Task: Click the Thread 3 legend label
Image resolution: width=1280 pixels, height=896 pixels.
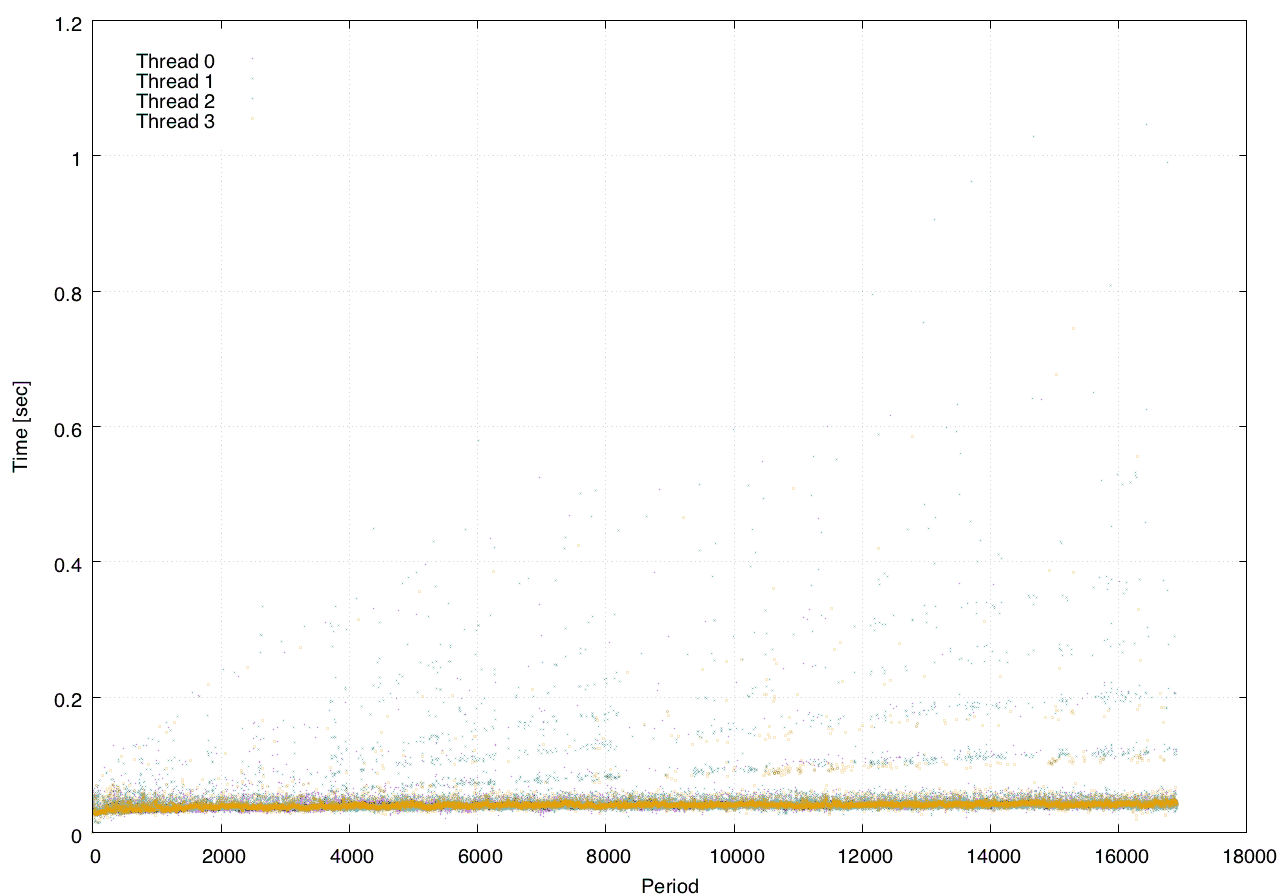Action: point(176,121)
